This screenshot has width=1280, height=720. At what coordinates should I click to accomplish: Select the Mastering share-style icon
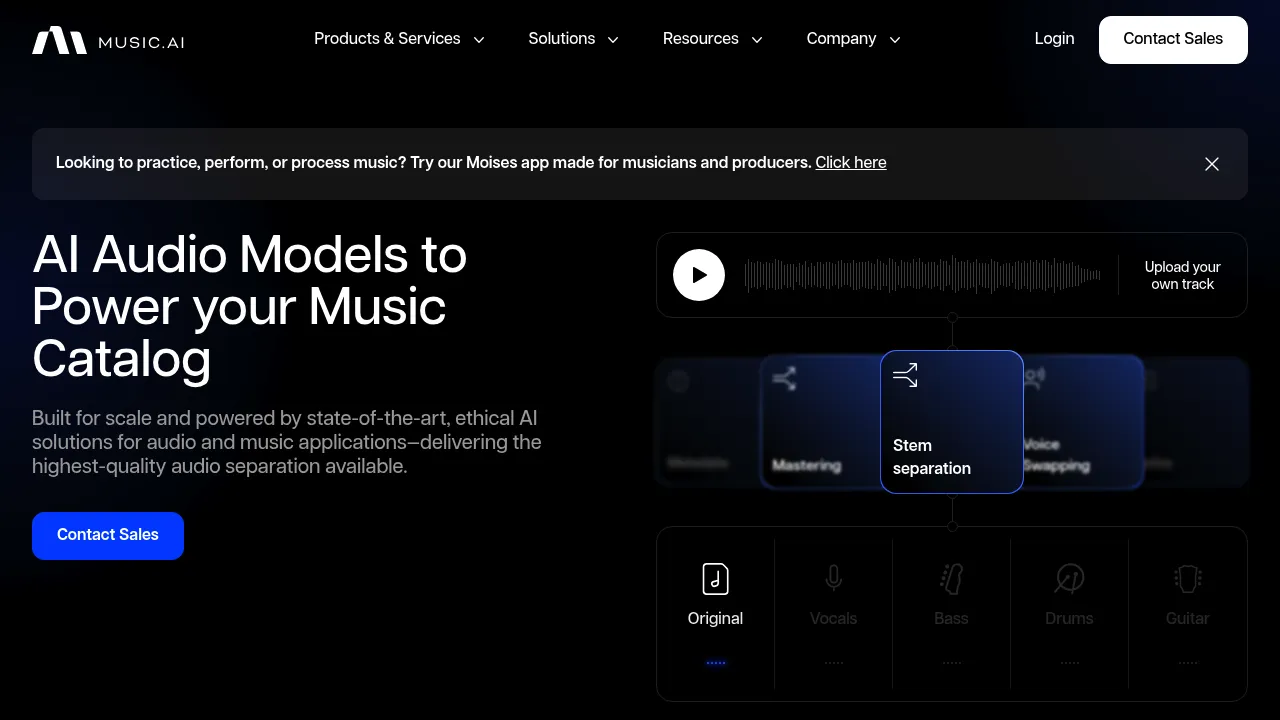tap(785, 378)
